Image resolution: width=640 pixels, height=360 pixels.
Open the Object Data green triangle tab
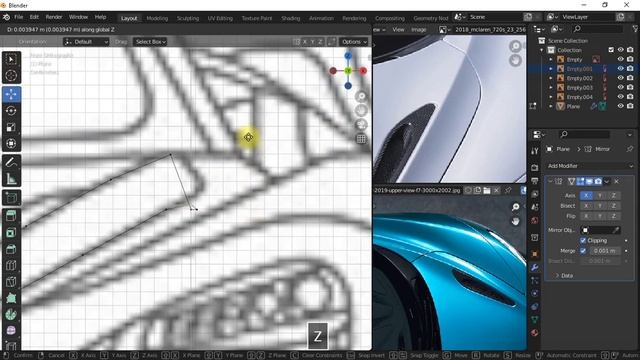point(535,320)
